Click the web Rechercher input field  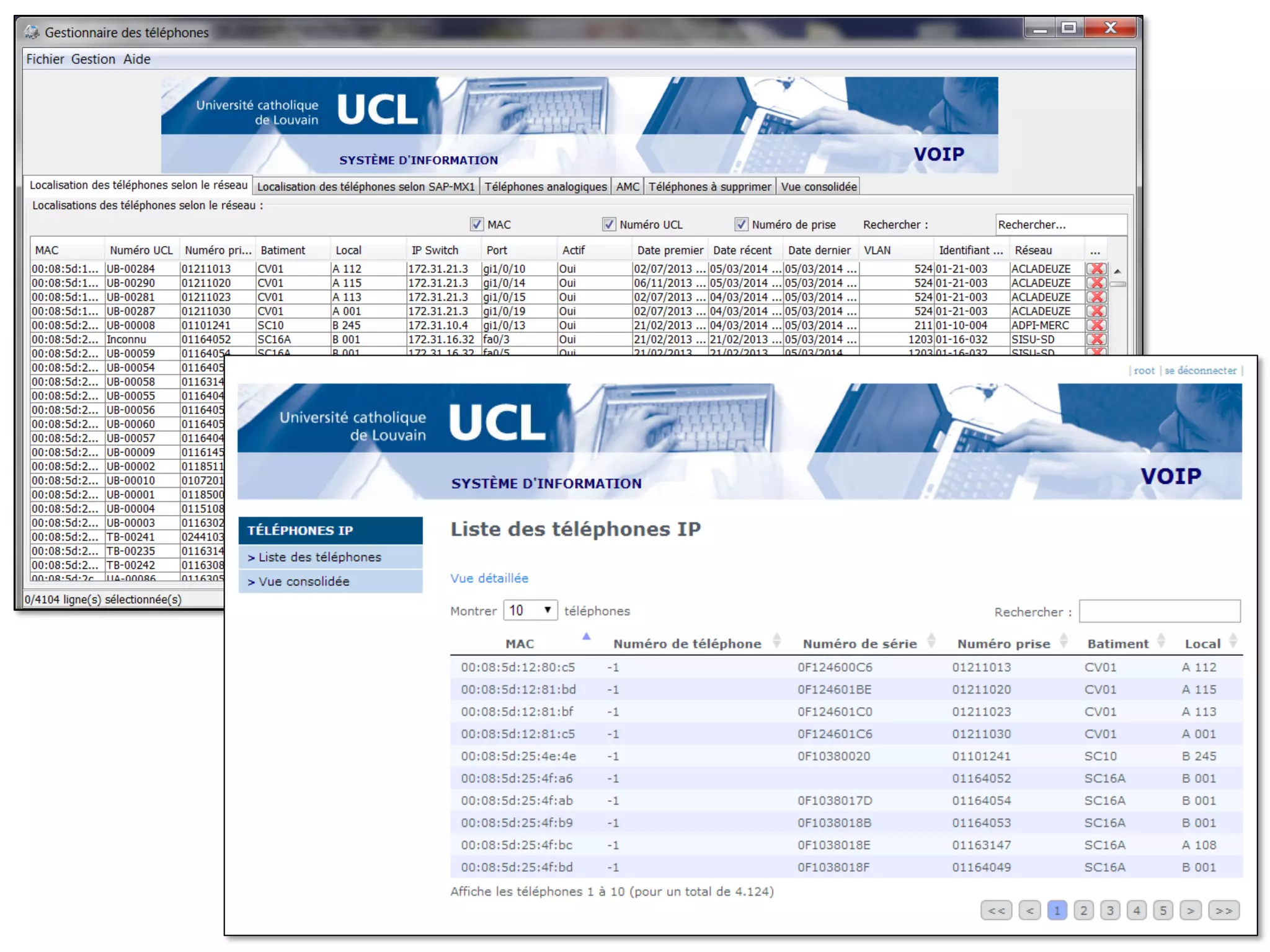tap(1159, 611)
